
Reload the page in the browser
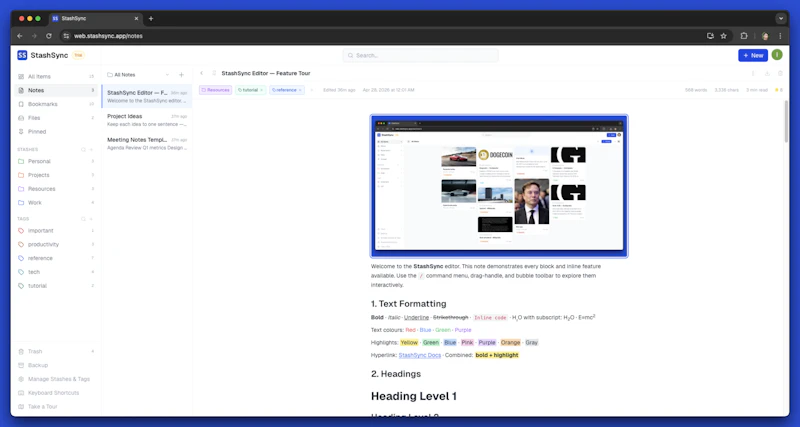tap(48, 36)
